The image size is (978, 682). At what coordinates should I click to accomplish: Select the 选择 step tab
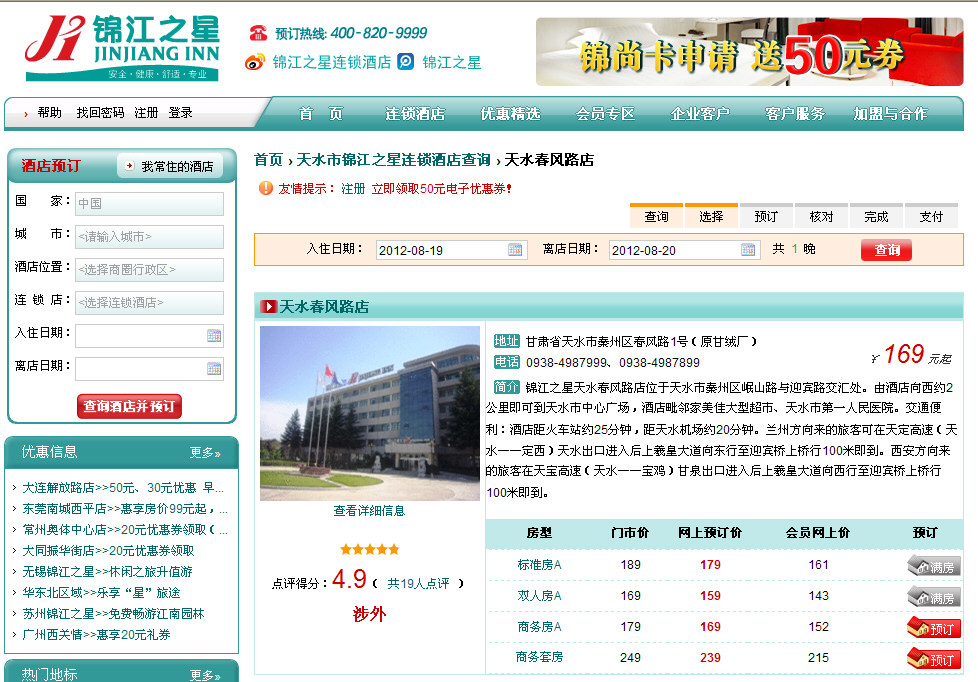coord(711,216)
